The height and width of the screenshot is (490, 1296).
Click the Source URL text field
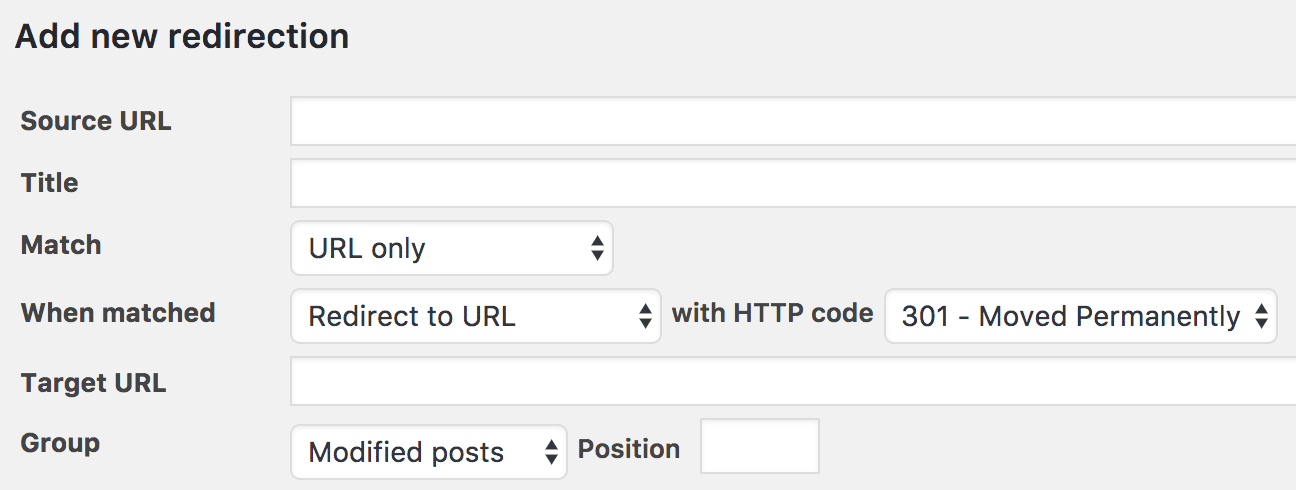(x=792, y=121)
